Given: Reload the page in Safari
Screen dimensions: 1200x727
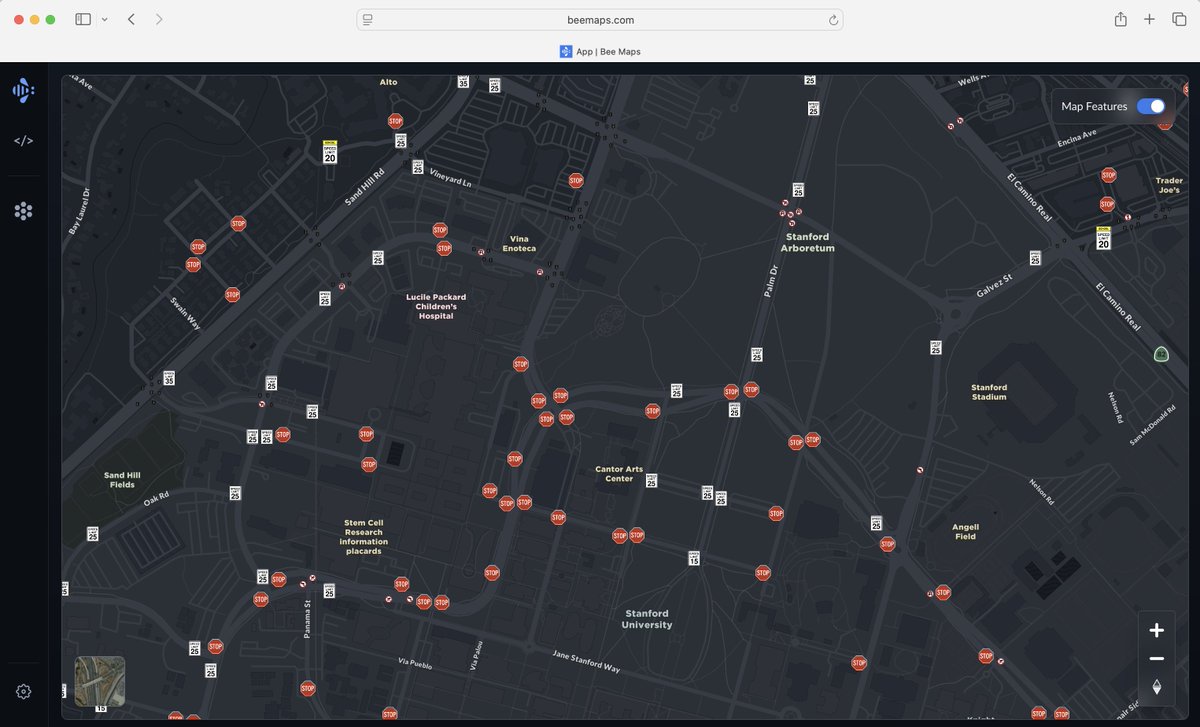Looking at the screenshot, I should pyautogui.click(x=832, y=20).
